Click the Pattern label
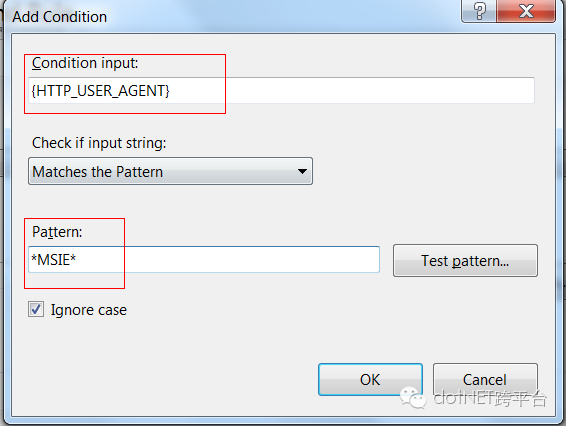Viewport: 566px width, 426px height. 57,232
